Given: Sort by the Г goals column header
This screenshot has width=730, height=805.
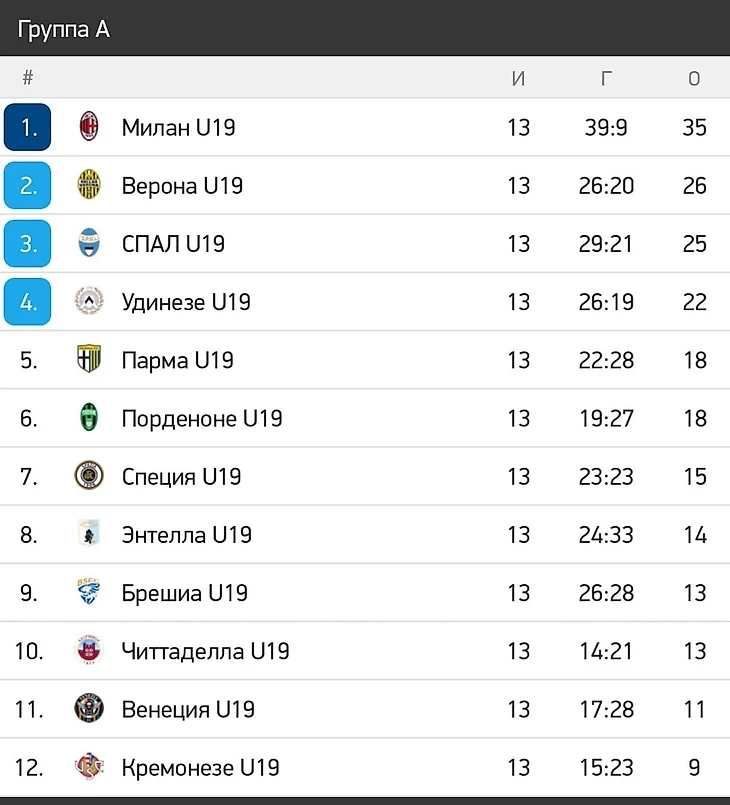Looking at the screenshot, I should pos(606,79).
